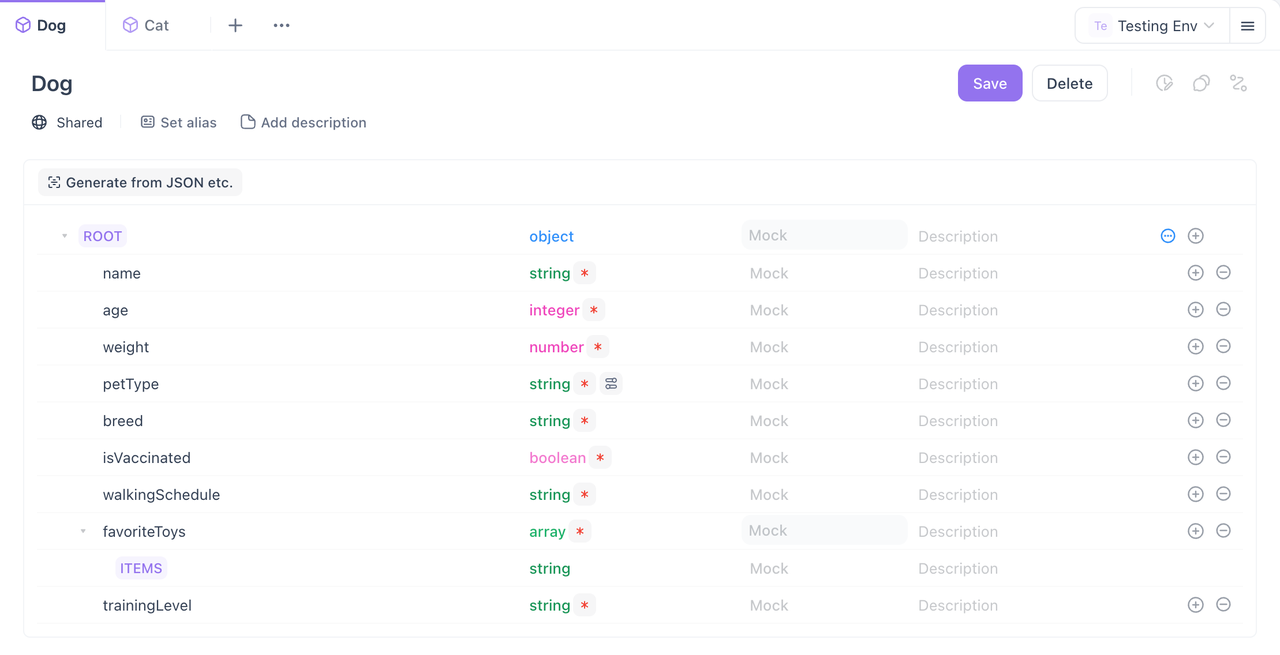This screenshot has width=1280, height=655.
Task: Open more options on the ROOT row
Action: tap(1167, 236)
